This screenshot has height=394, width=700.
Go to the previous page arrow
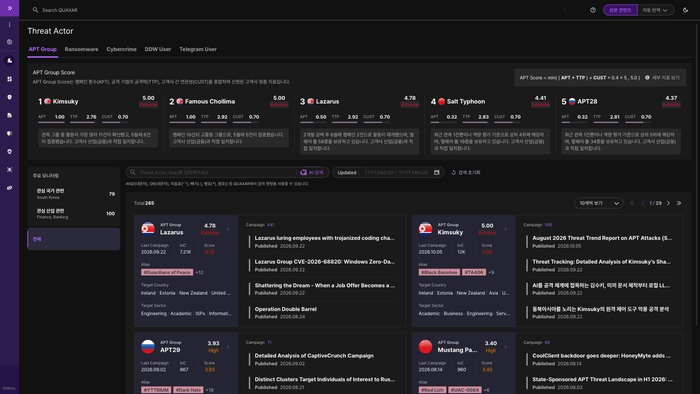[x=643, y=203]
